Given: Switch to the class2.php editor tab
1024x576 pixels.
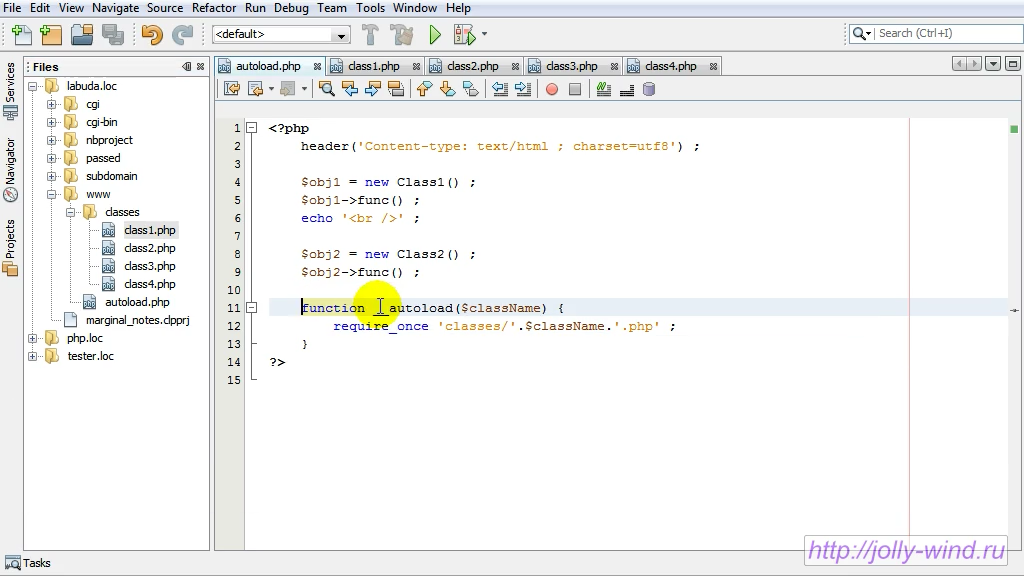Looking at the screenshot, I should (x=473, y=66).
